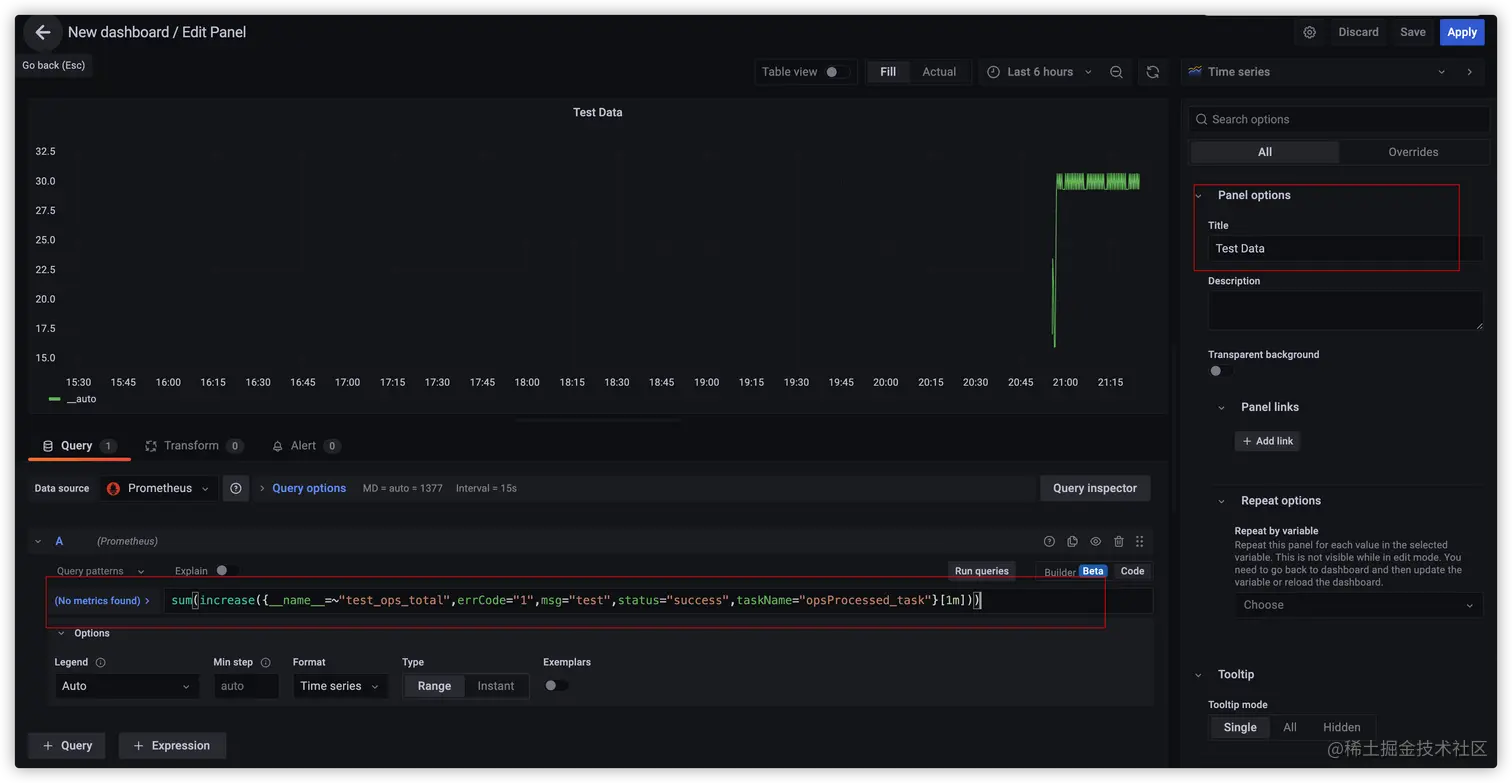
Task: Switch to Code query mode
Action: pos(1132,571)
